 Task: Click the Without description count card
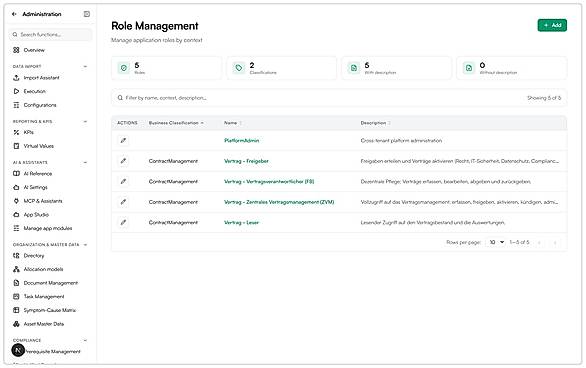coord(512,68)
